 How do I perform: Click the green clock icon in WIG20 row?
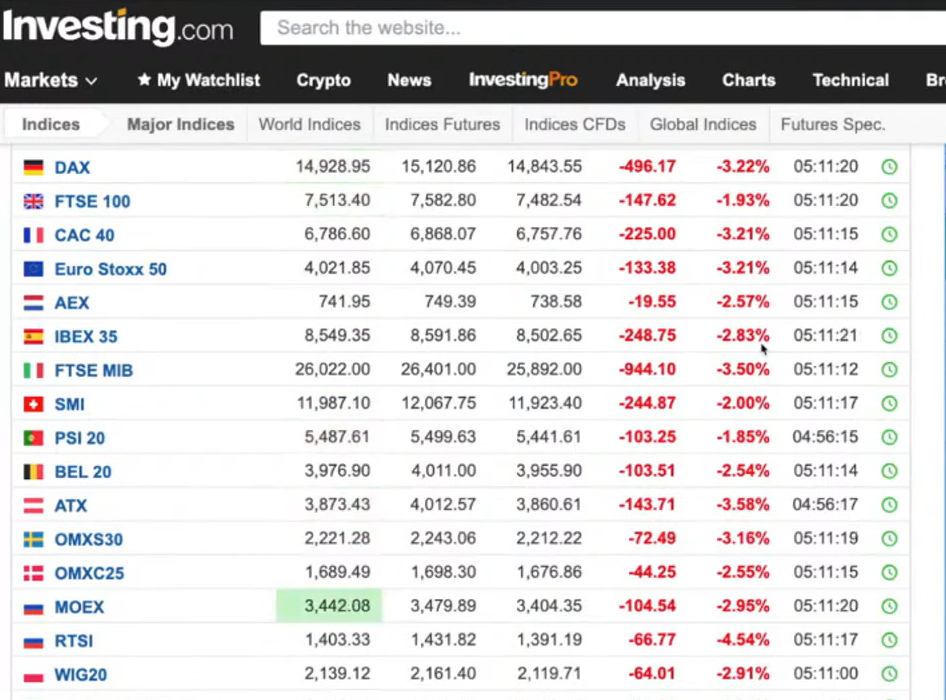pos(889,675)
